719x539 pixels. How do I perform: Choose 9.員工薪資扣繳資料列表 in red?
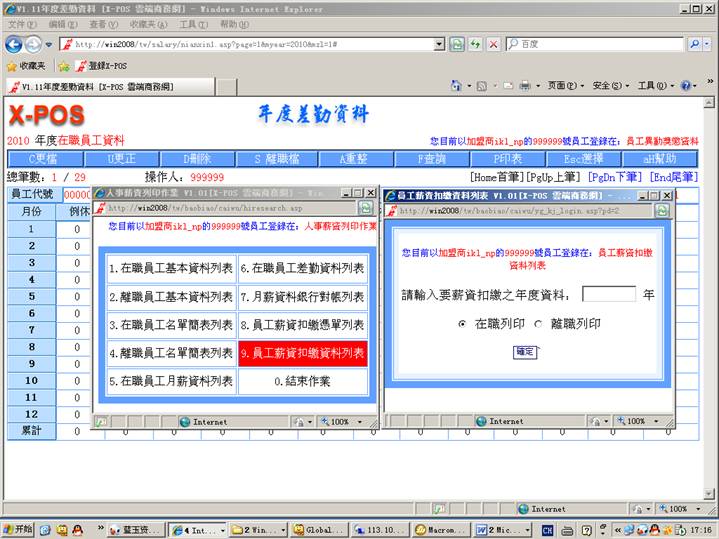click(303, 353)
